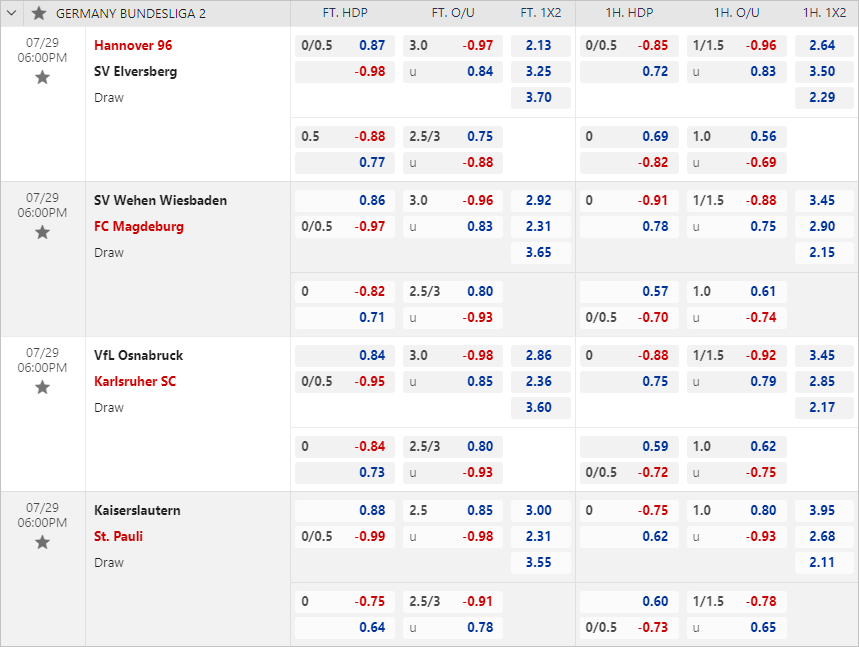
Task: Open Kaiserslautern team name
Action: 137,511
